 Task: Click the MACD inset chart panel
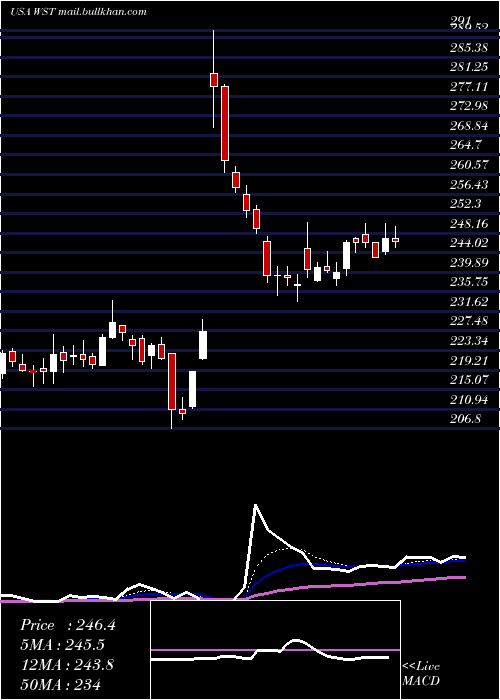(x=275, y=650)
